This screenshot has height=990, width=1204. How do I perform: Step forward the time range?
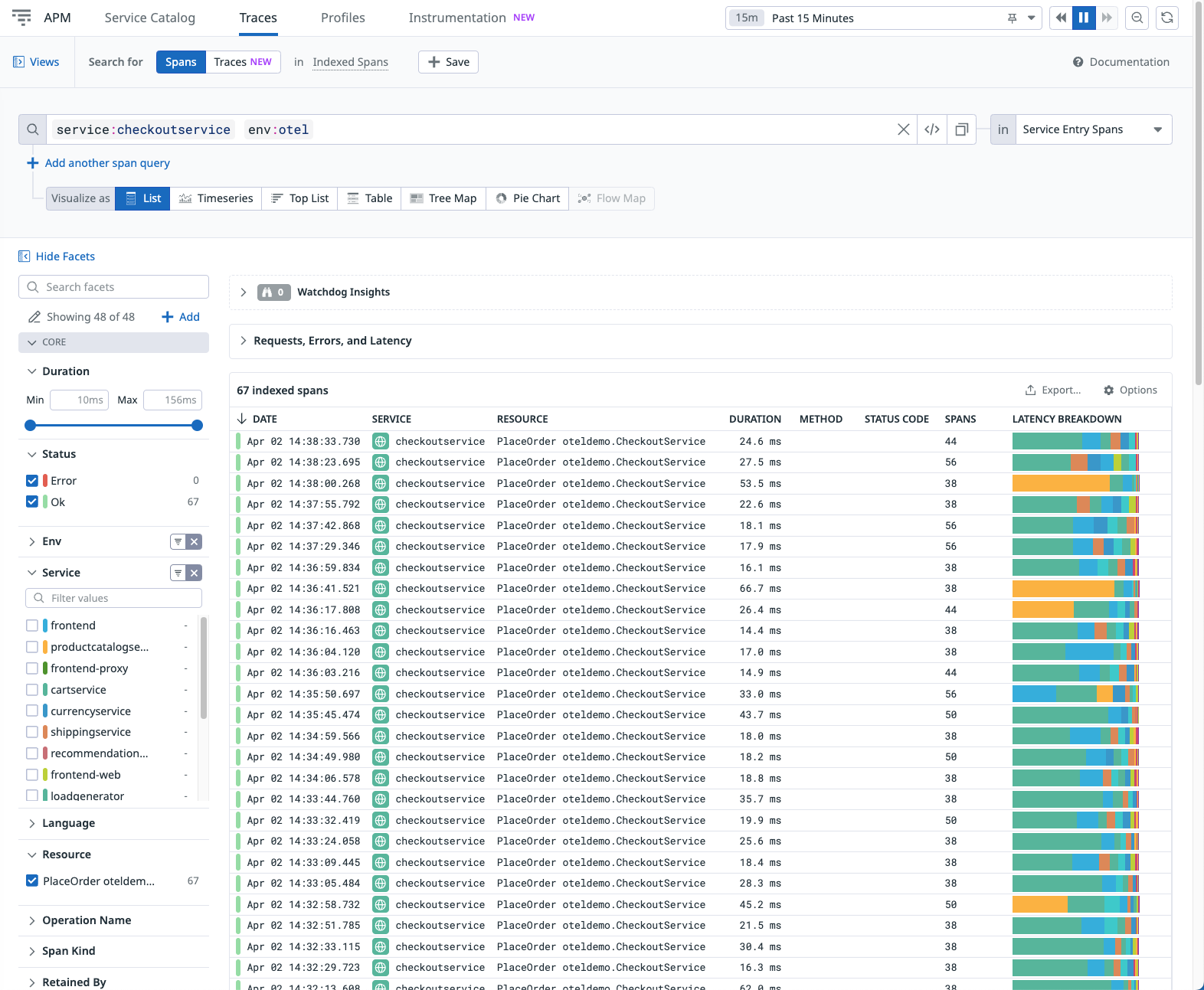pos(1106,18)
